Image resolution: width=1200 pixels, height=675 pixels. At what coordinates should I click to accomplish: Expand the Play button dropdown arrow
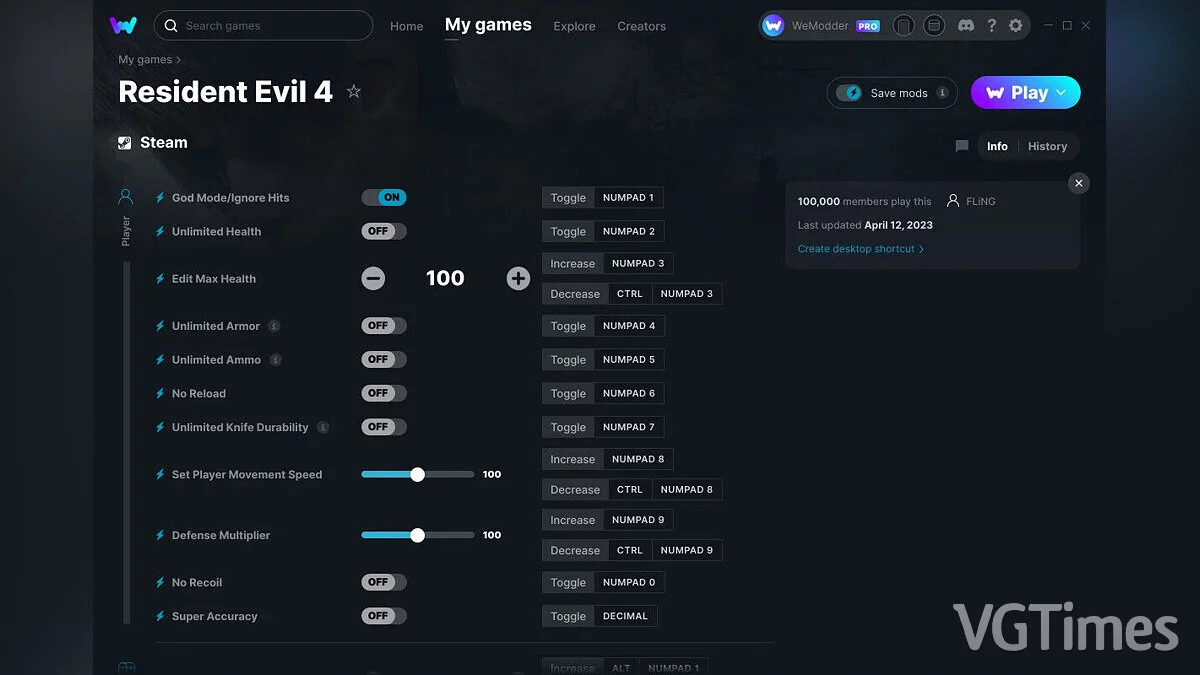point(1061,93)
